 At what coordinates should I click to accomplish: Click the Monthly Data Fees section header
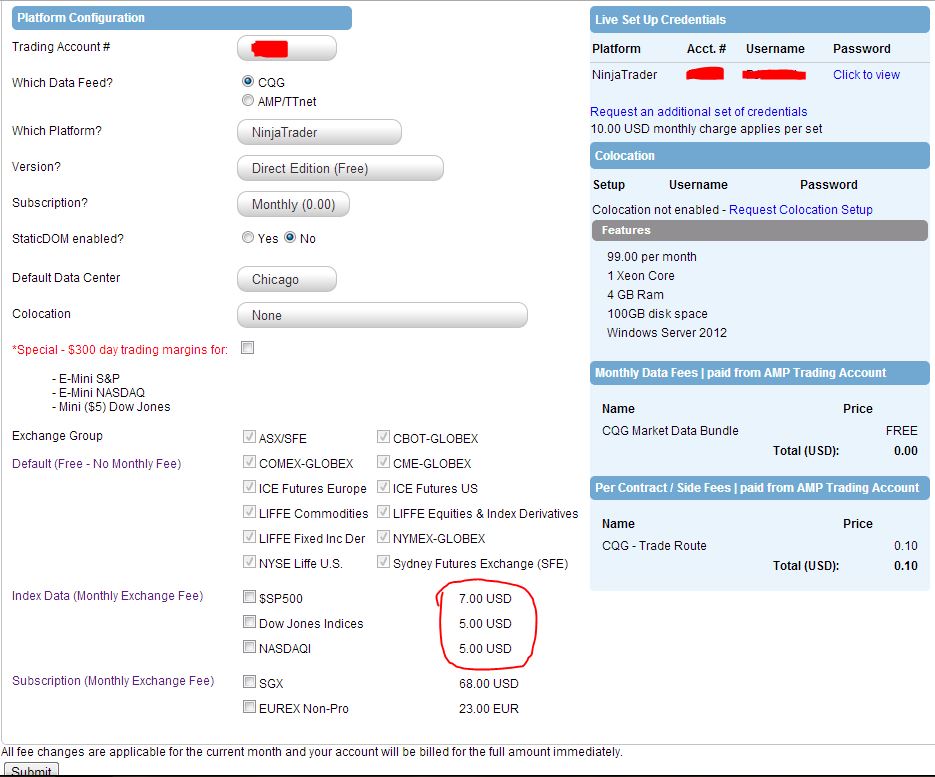tap(759, 373)
